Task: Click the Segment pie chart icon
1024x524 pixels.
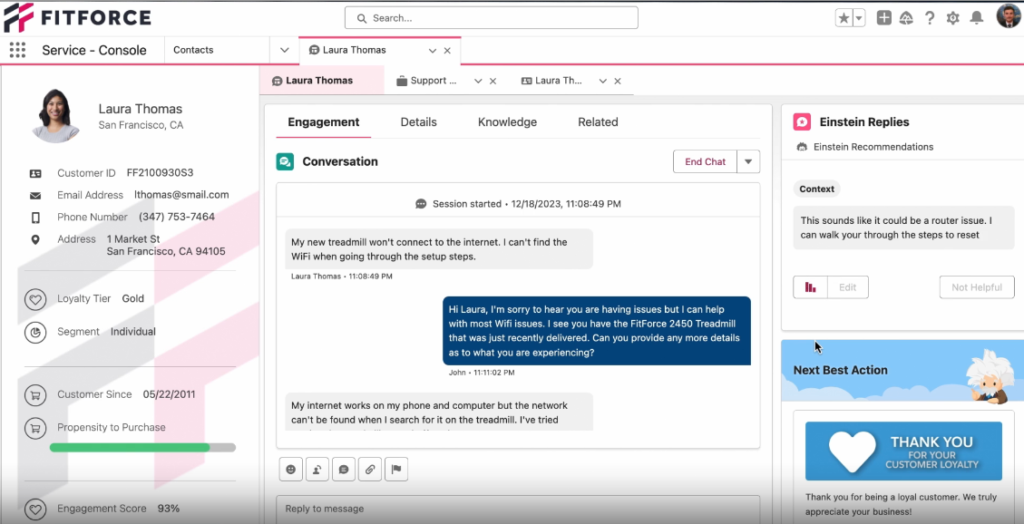Action: tap(35, 333)
